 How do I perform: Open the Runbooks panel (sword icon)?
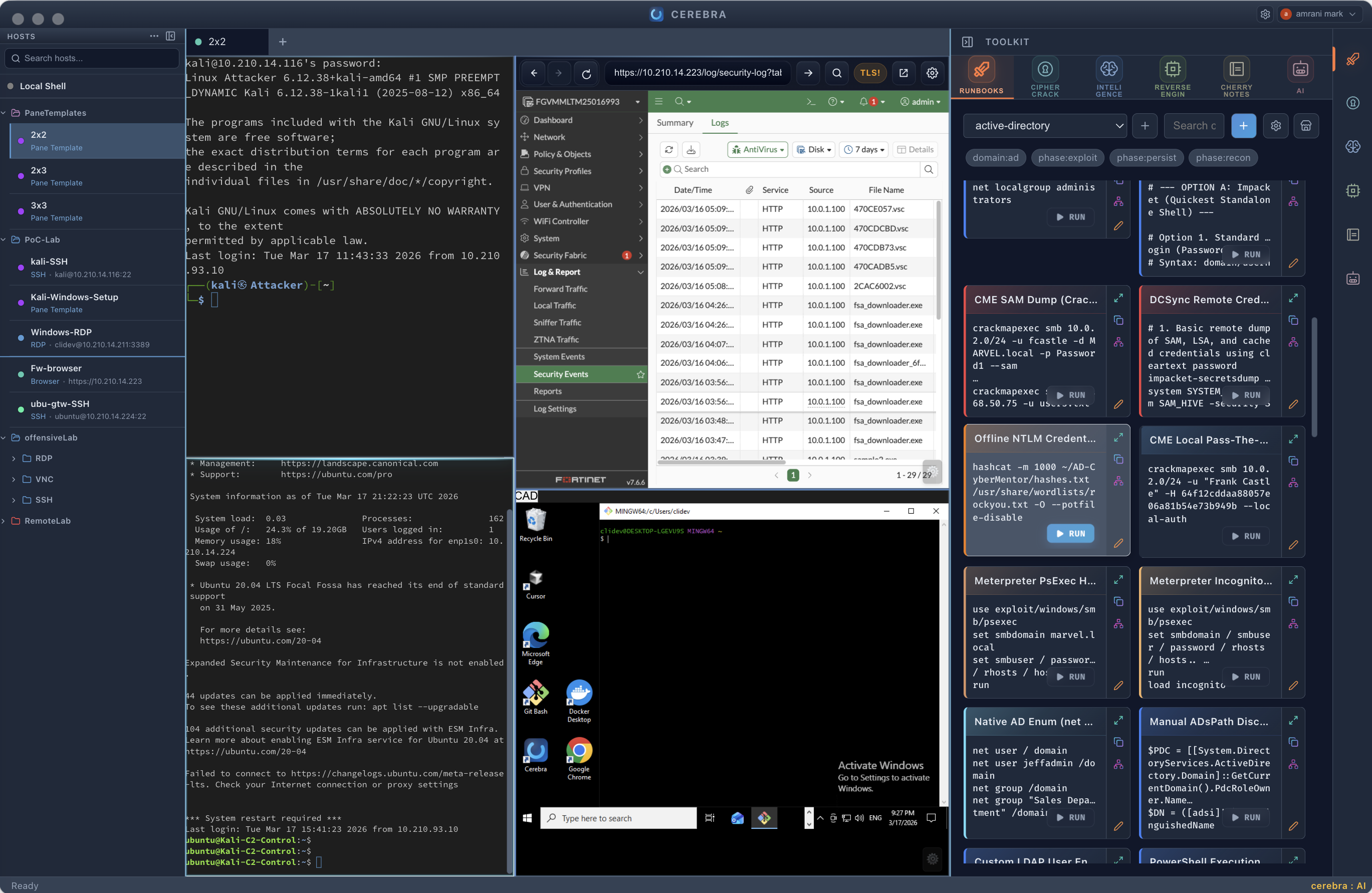pyautogui.click(x=982, y=76)
